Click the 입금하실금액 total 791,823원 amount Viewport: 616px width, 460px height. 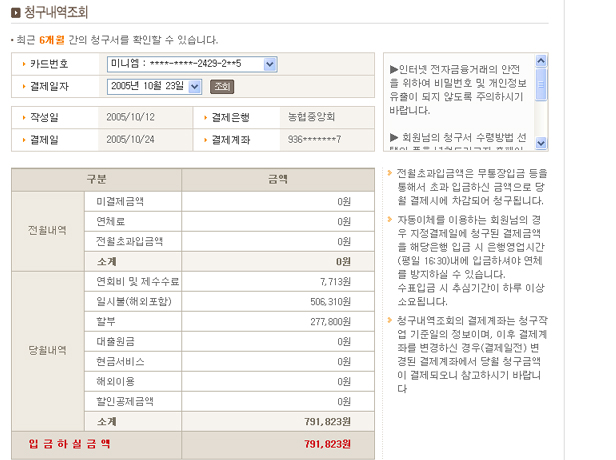(327, 440)
